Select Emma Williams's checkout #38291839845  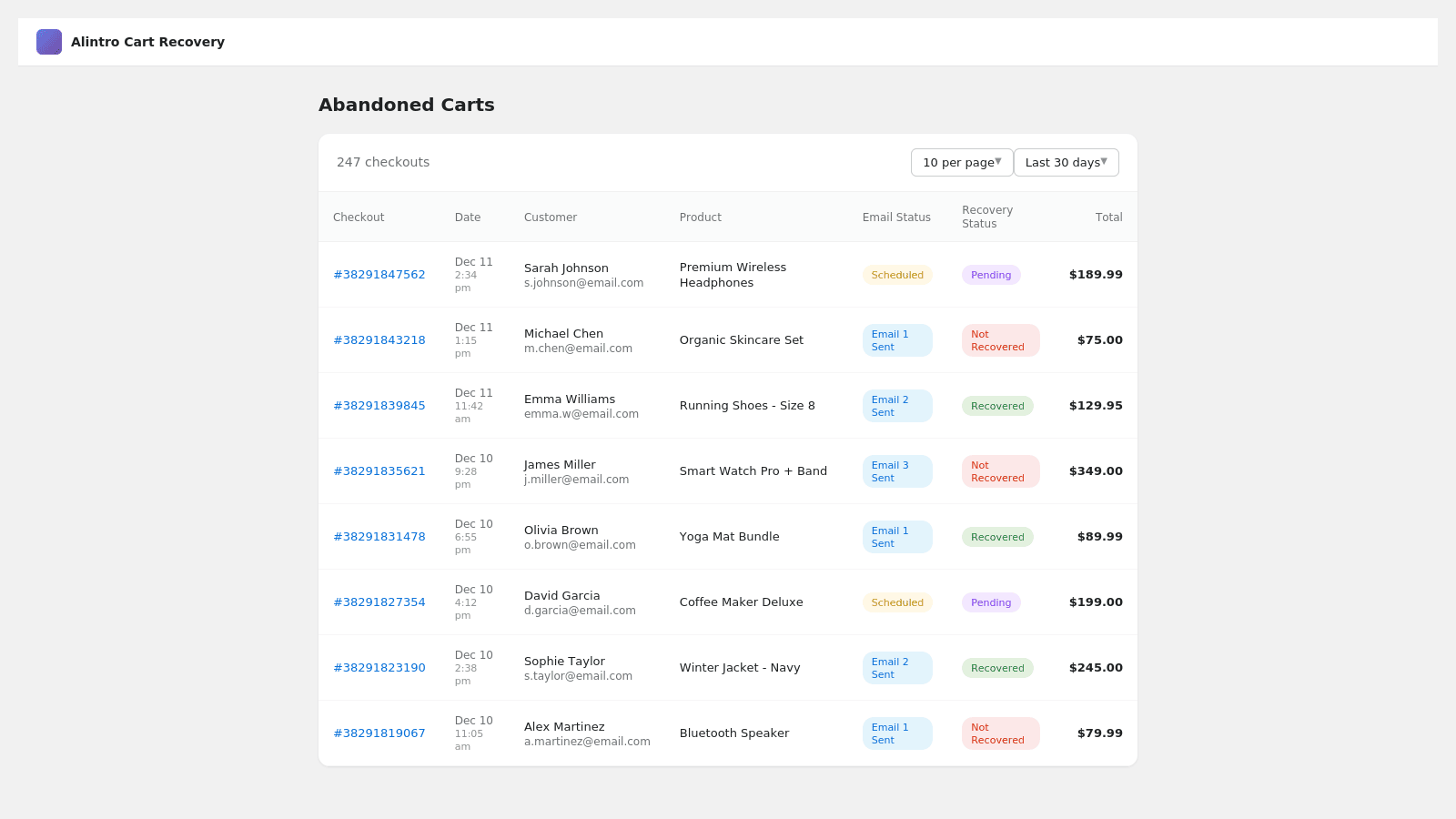(379, 405)
